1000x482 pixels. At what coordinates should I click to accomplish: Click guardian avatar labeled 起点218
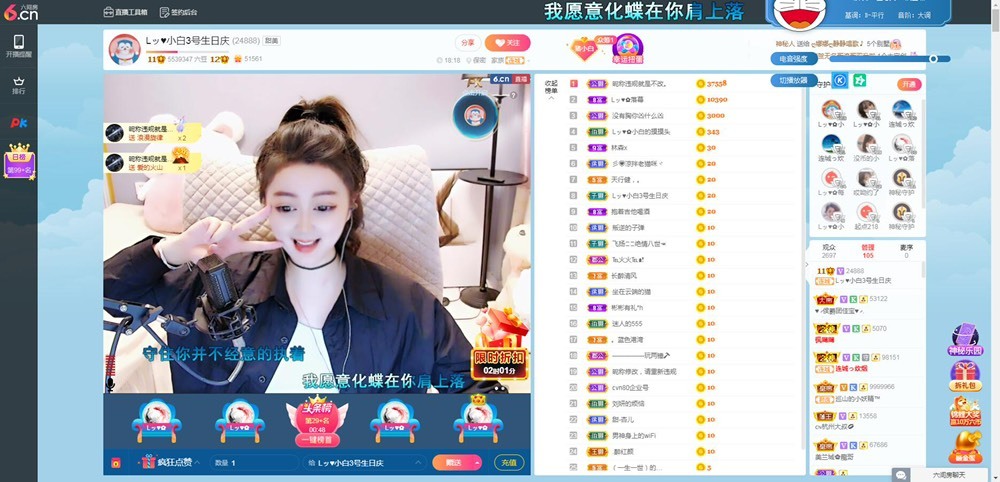coord(866,213)
